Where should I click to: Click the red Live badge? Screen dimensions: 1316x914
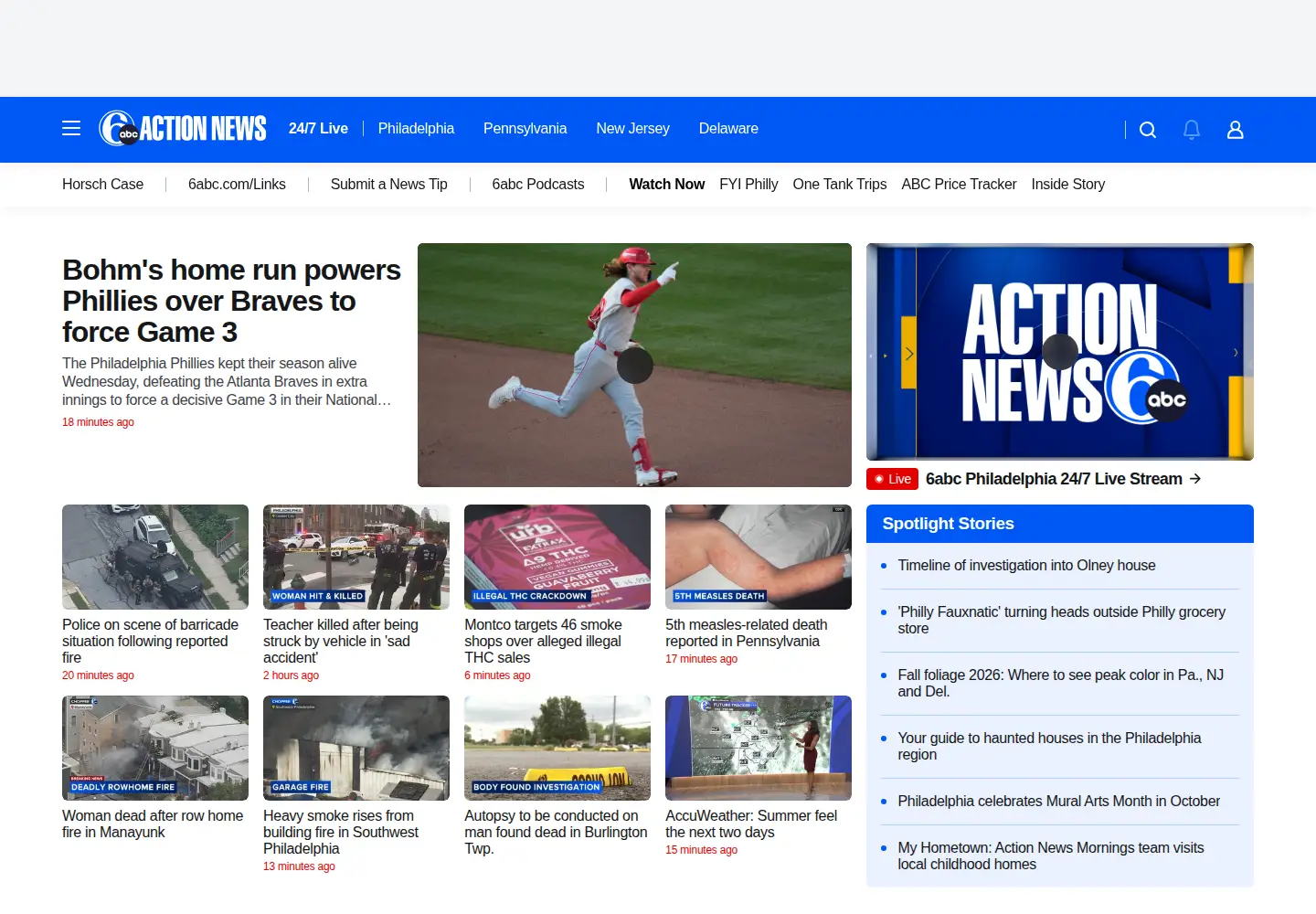coord(892,479)
